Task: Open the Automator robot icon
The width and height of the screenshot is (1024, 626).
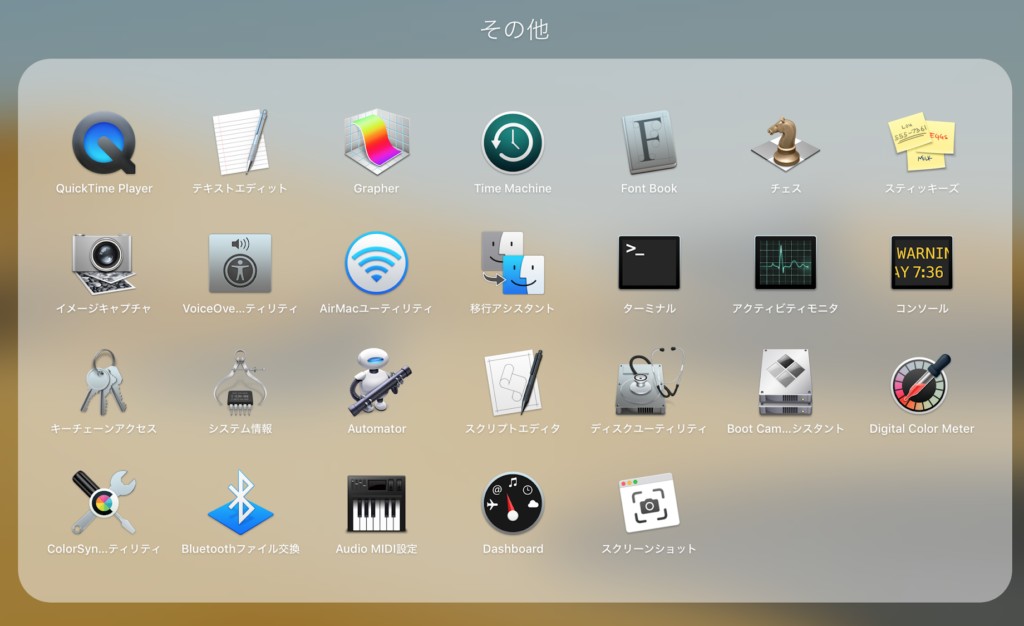Action: (x=378, y=383)
